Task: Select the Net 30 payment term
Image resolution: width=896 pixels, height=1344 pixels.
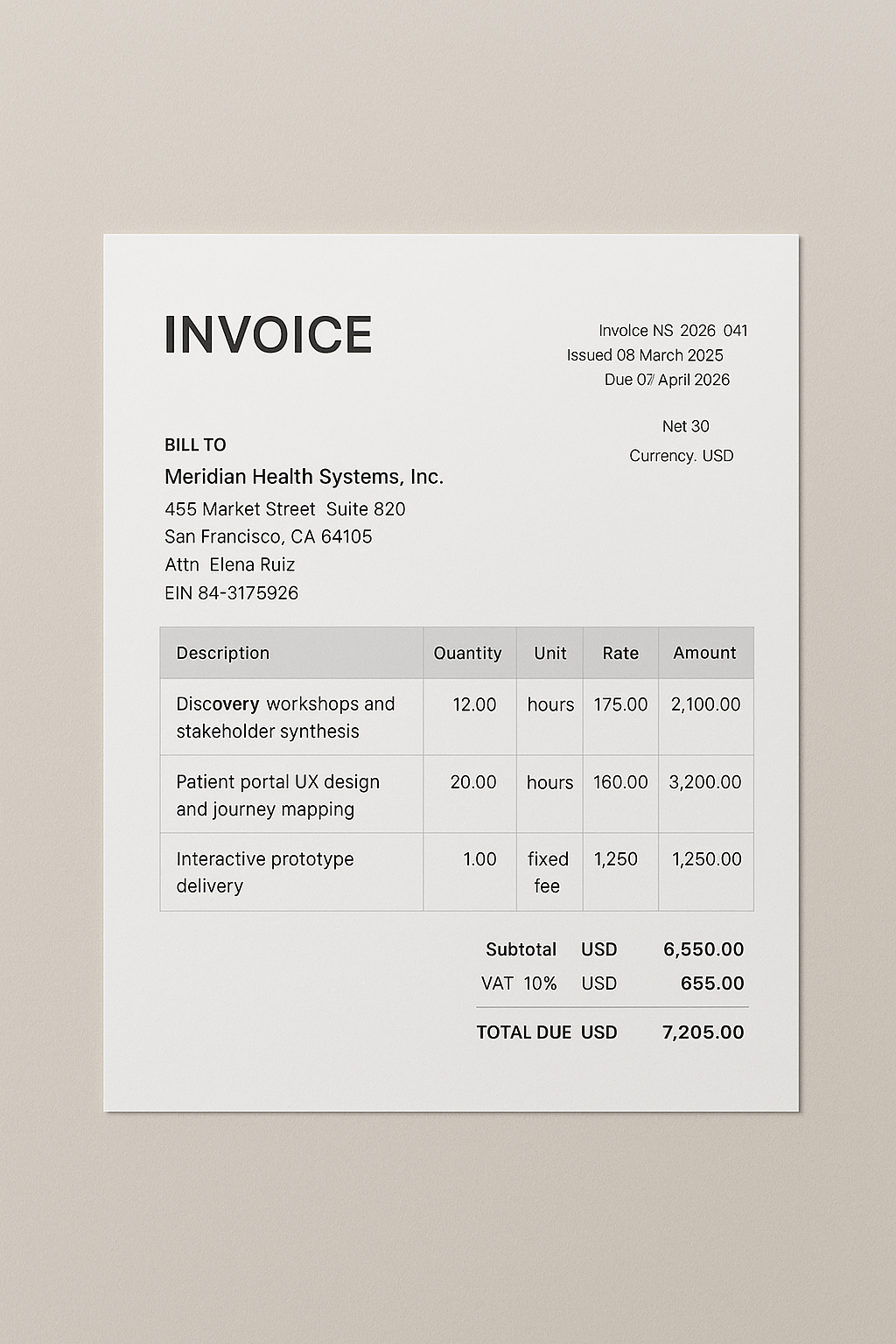Action: (686, 426)
